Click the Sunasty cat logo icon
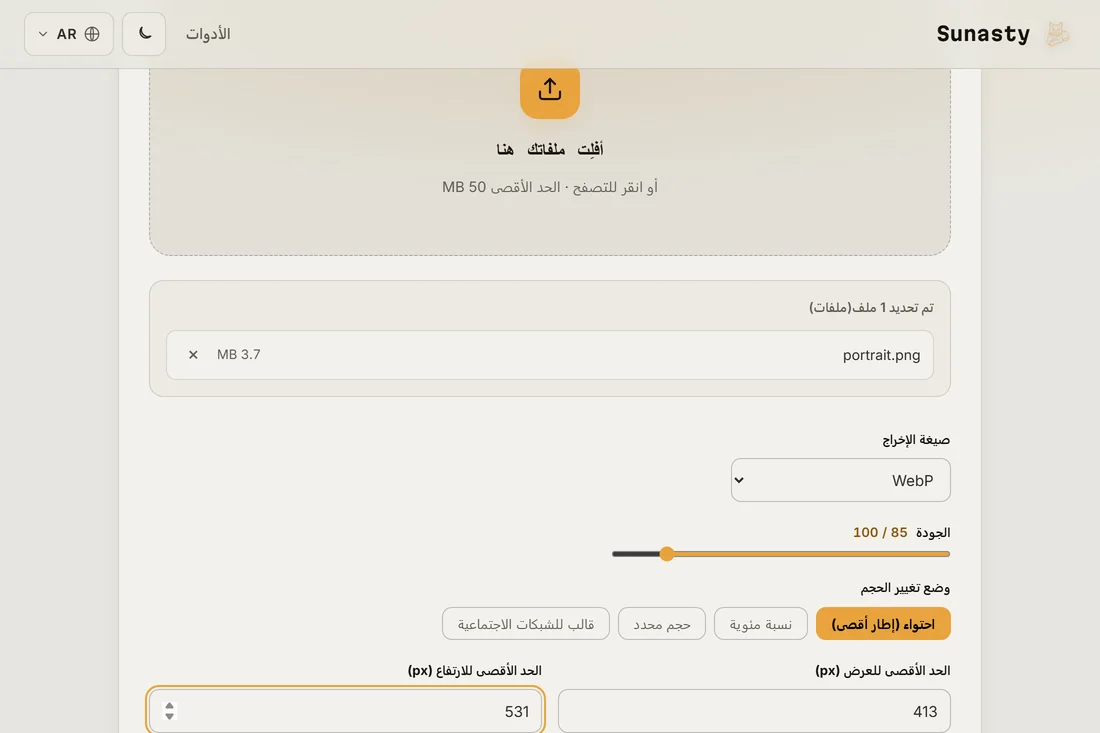This screenshot has width=1100, height=733. click(x=1057, y=34)
